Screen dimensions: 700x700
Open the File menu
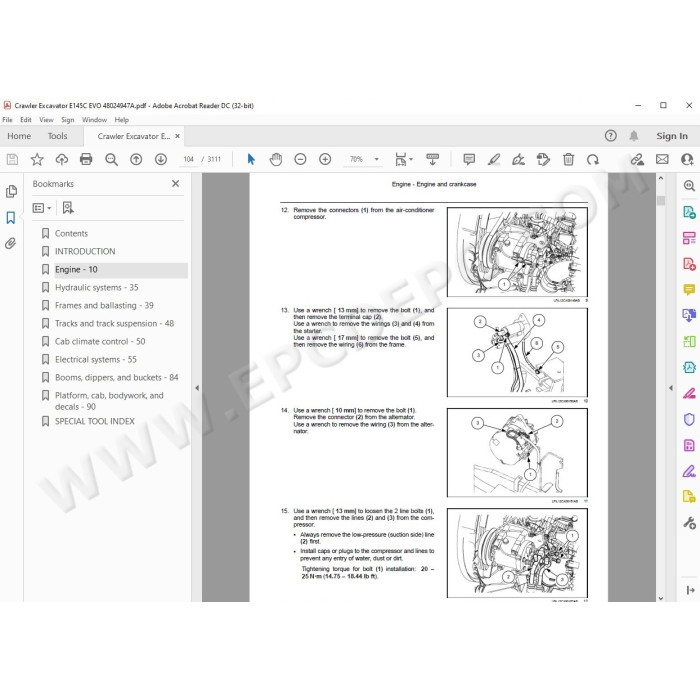coord(7,120)
